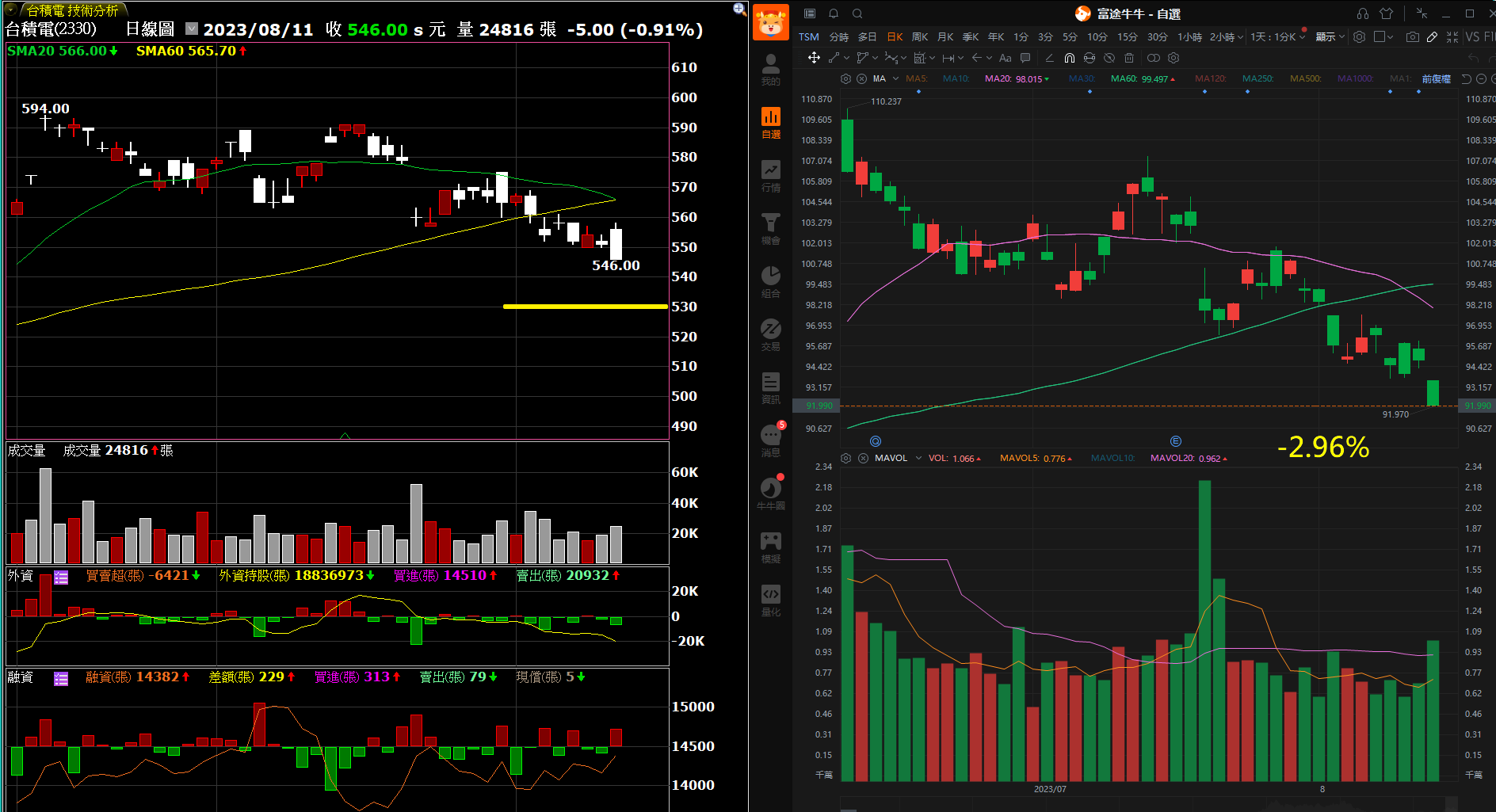
Task: Open the 顯示 display dropdown
Action: pos(1330,36)
